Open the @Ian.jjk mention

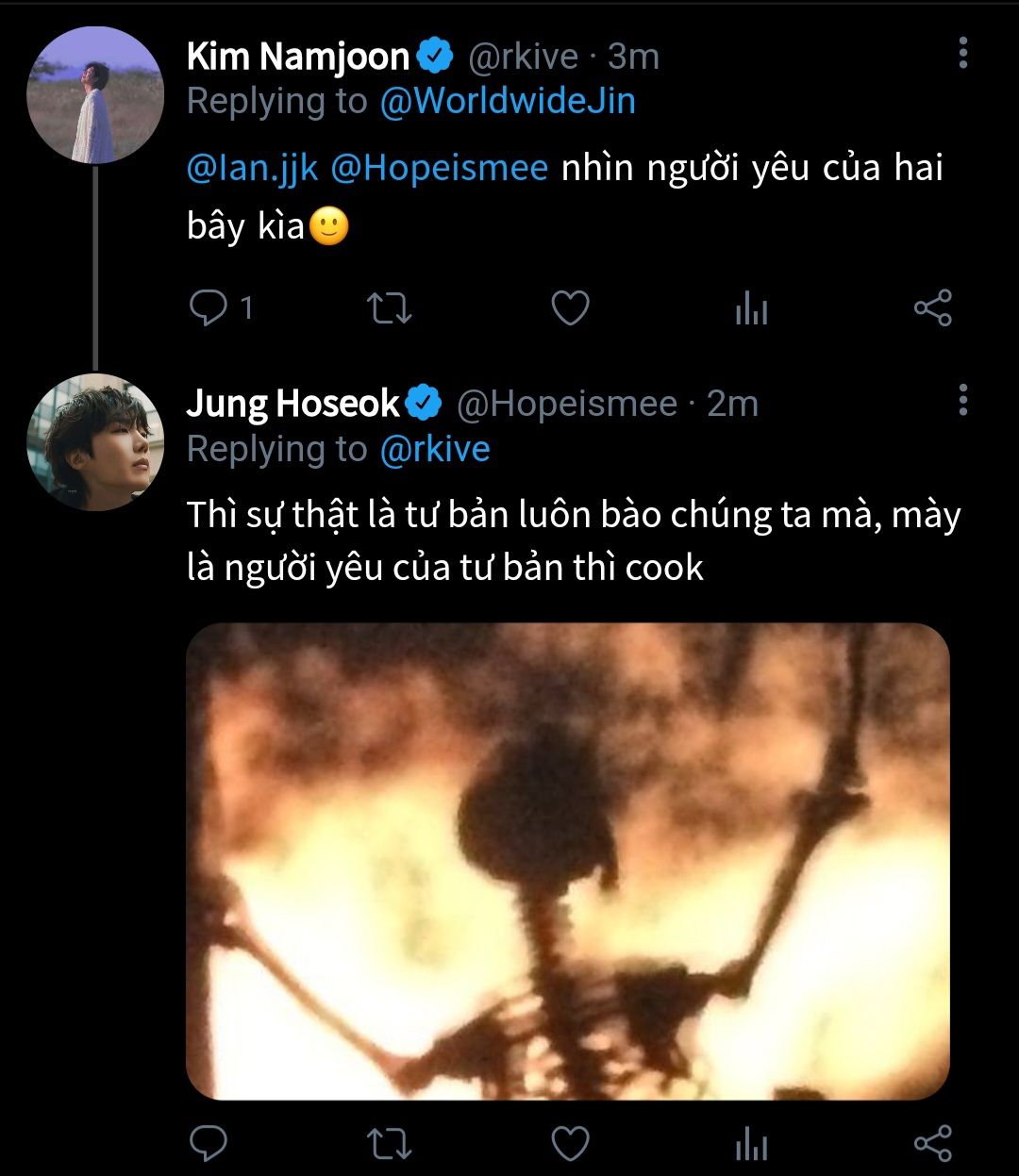(253, 169)
